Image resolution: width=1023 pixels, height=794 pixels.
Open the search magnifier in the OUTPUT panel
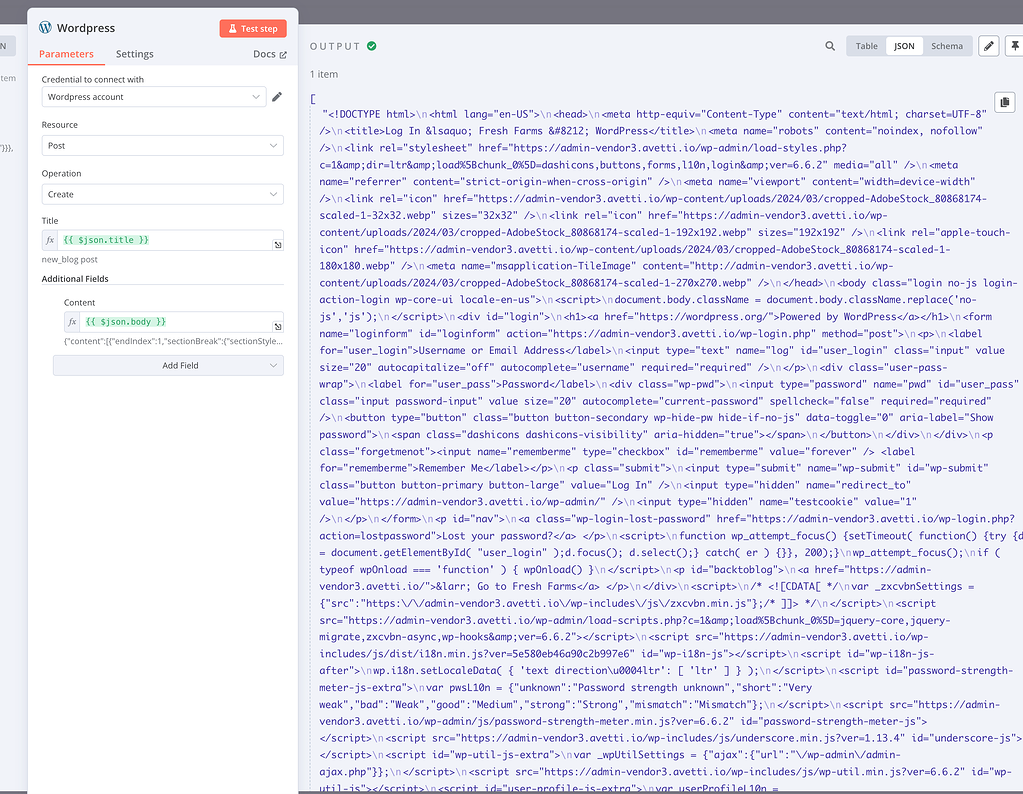pyautogui.click(x=831, y=45)
